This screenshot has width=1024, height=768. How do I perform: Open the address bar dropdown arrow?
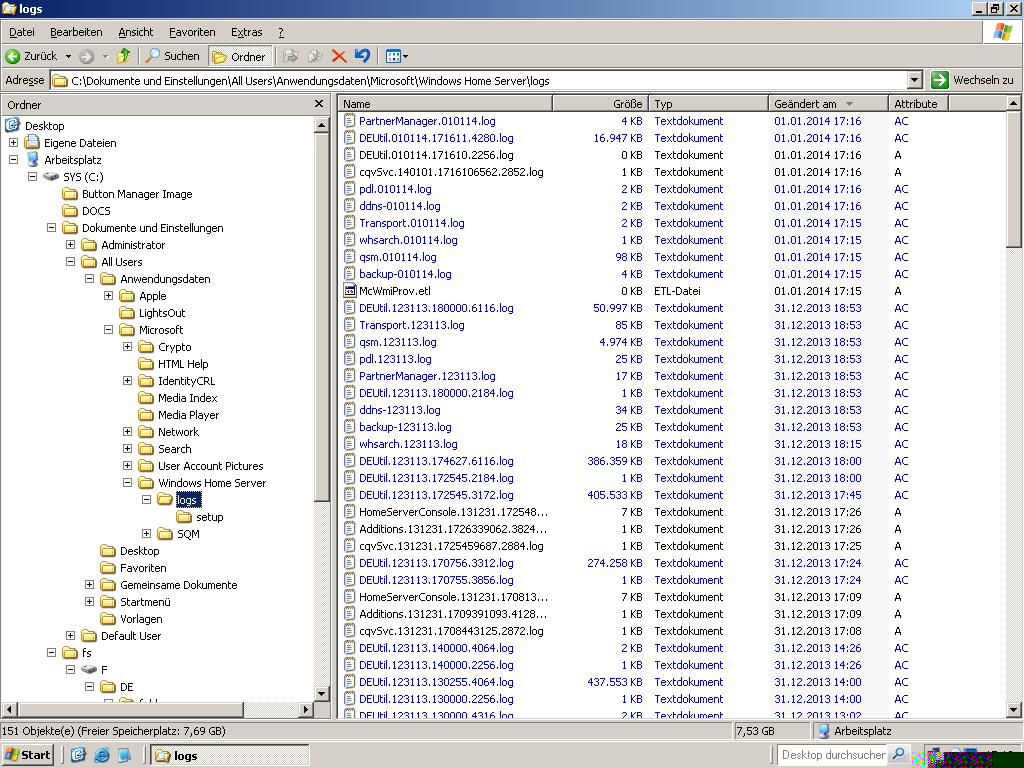click(915, 80)
